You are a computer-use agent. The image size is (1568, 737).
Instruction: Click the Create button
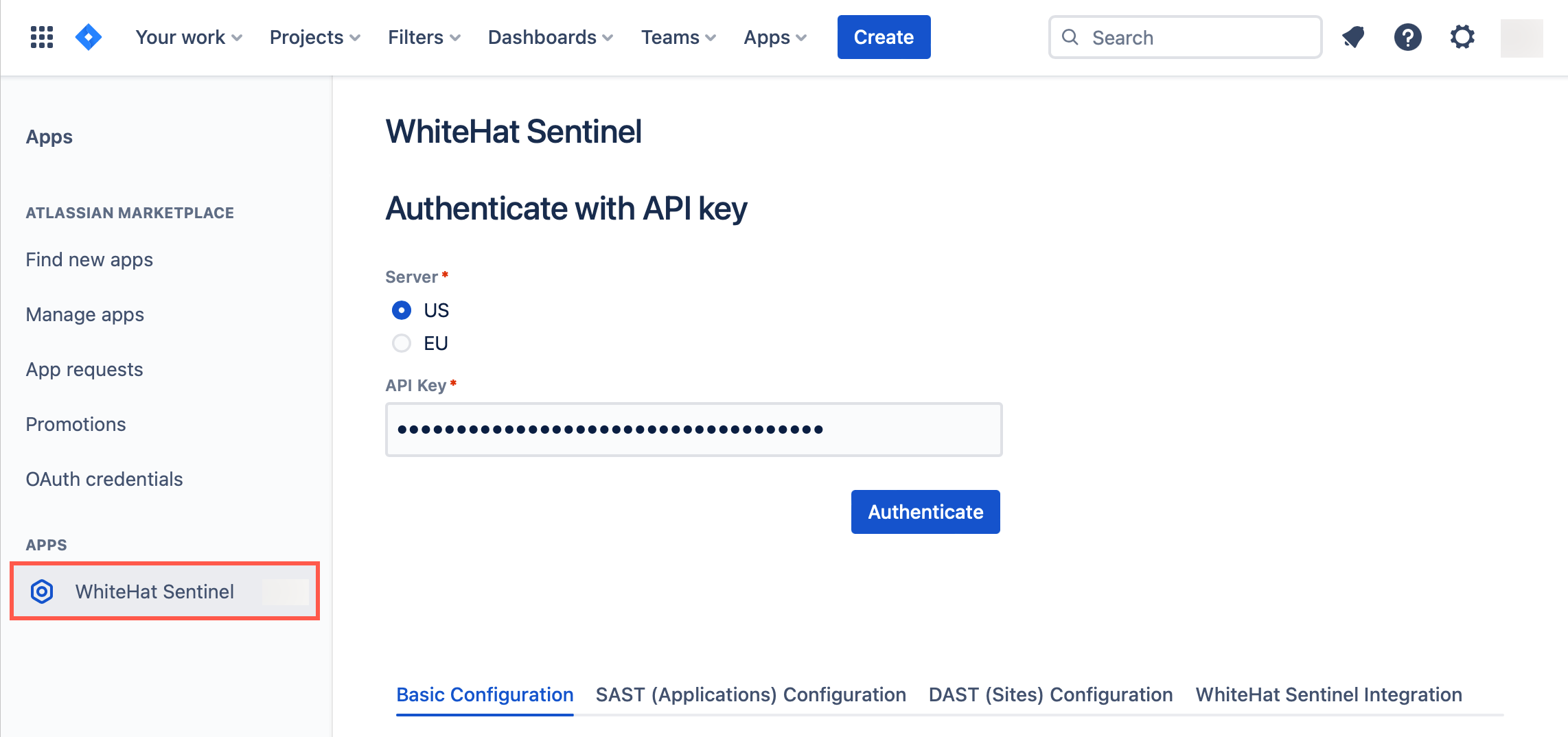[884, 37]
